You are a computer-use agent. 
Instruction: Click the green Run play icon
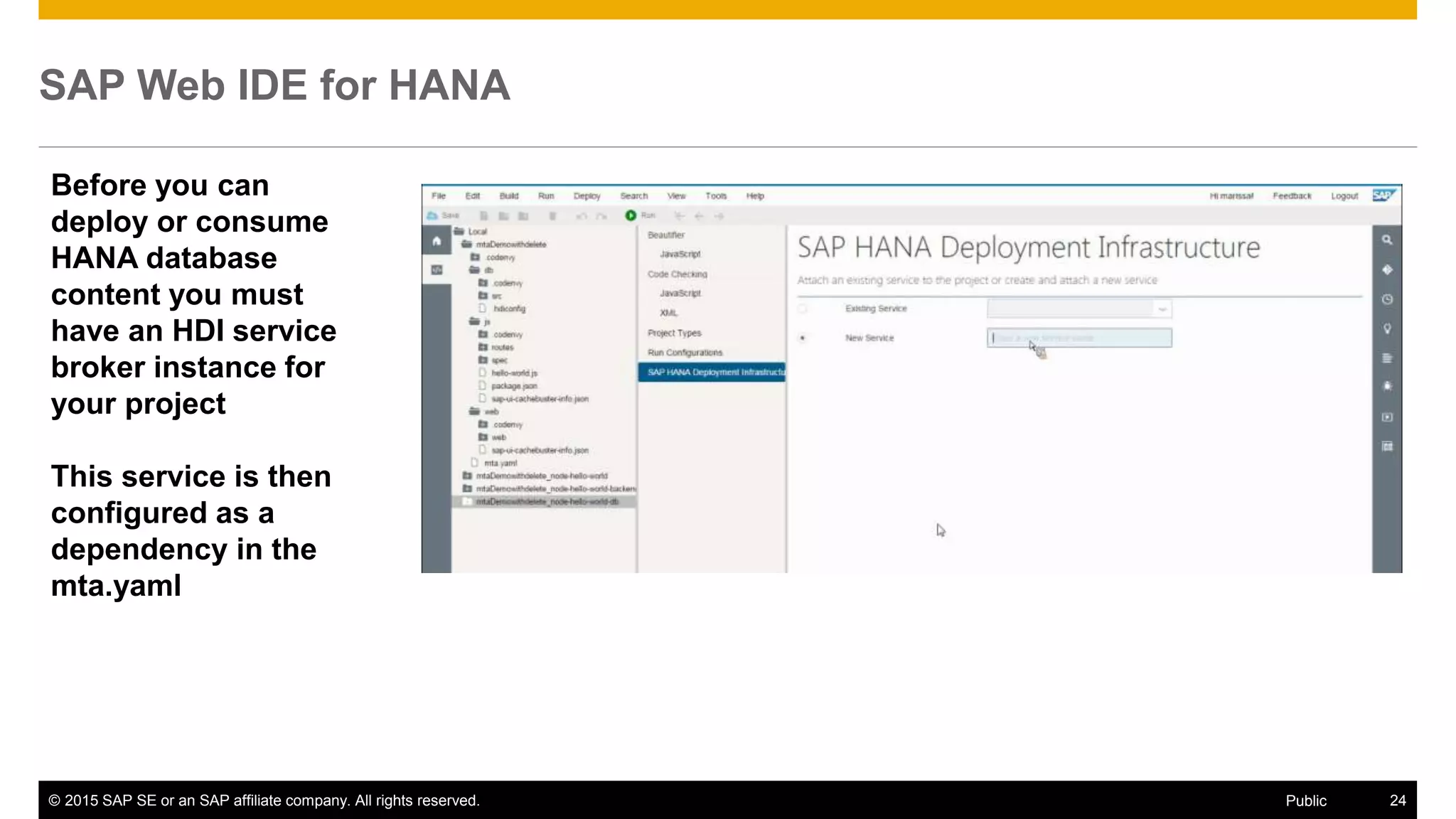click(631, 215)
